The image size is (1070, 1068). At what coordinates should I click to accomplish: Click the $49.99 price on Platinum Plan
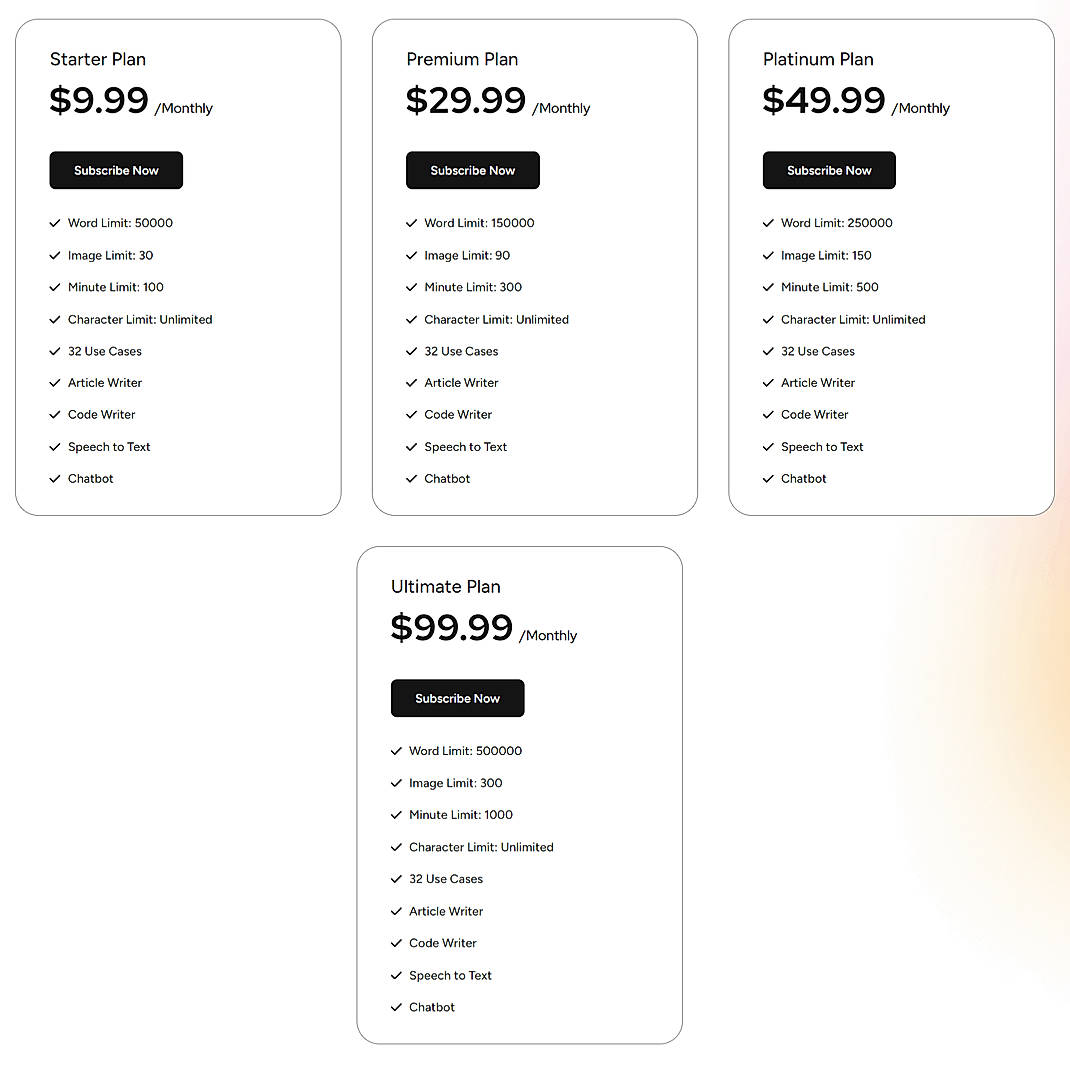[823, 100]
